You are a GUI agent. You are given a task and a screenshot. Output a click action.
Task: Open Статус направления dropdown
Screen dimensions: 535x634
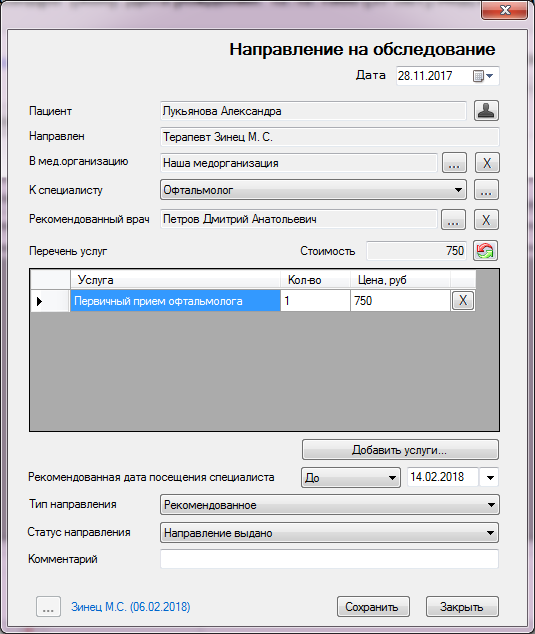click(x=330, y=533)
